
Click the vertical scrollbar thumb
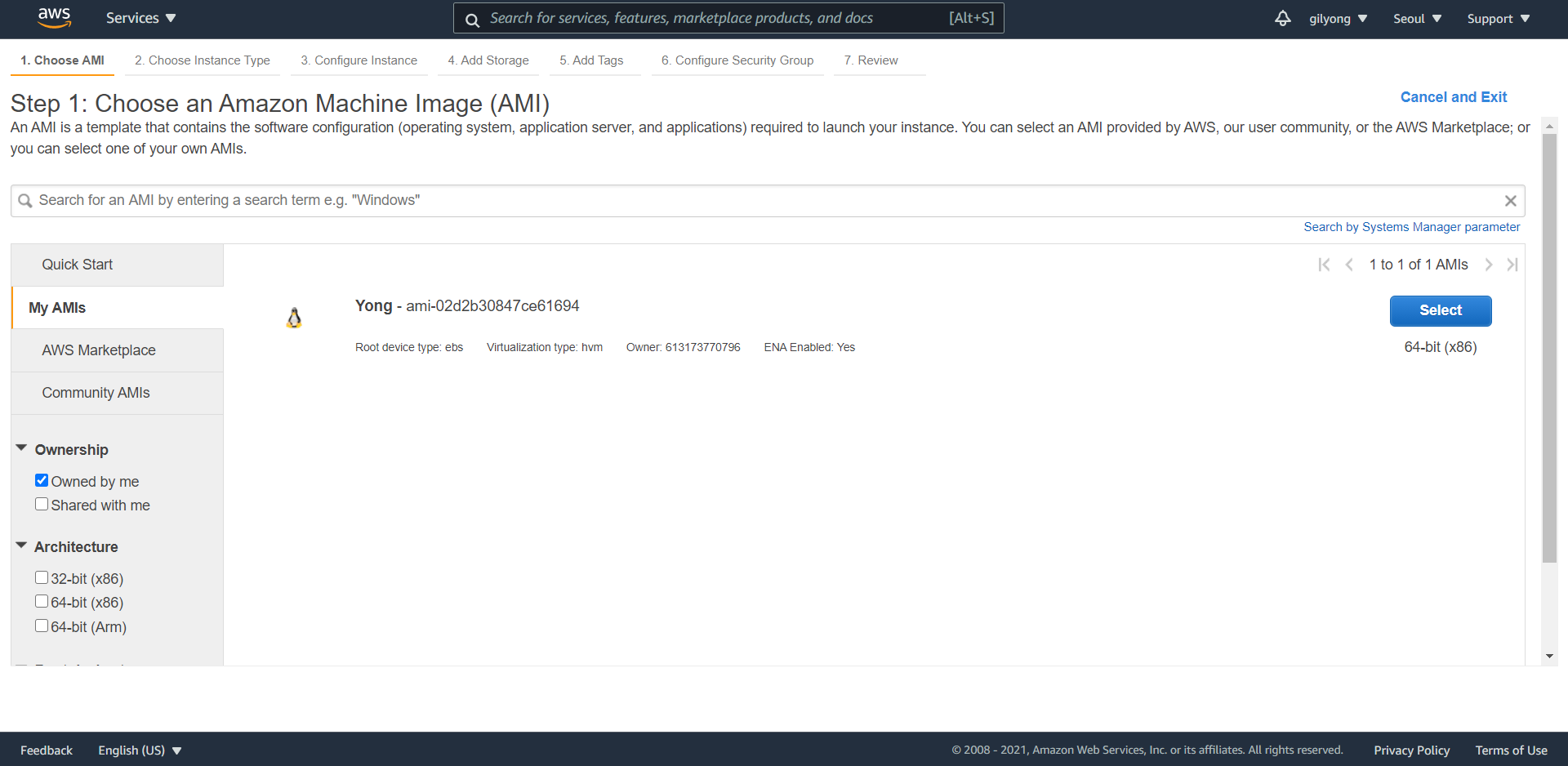click(x=1549, y=349)
